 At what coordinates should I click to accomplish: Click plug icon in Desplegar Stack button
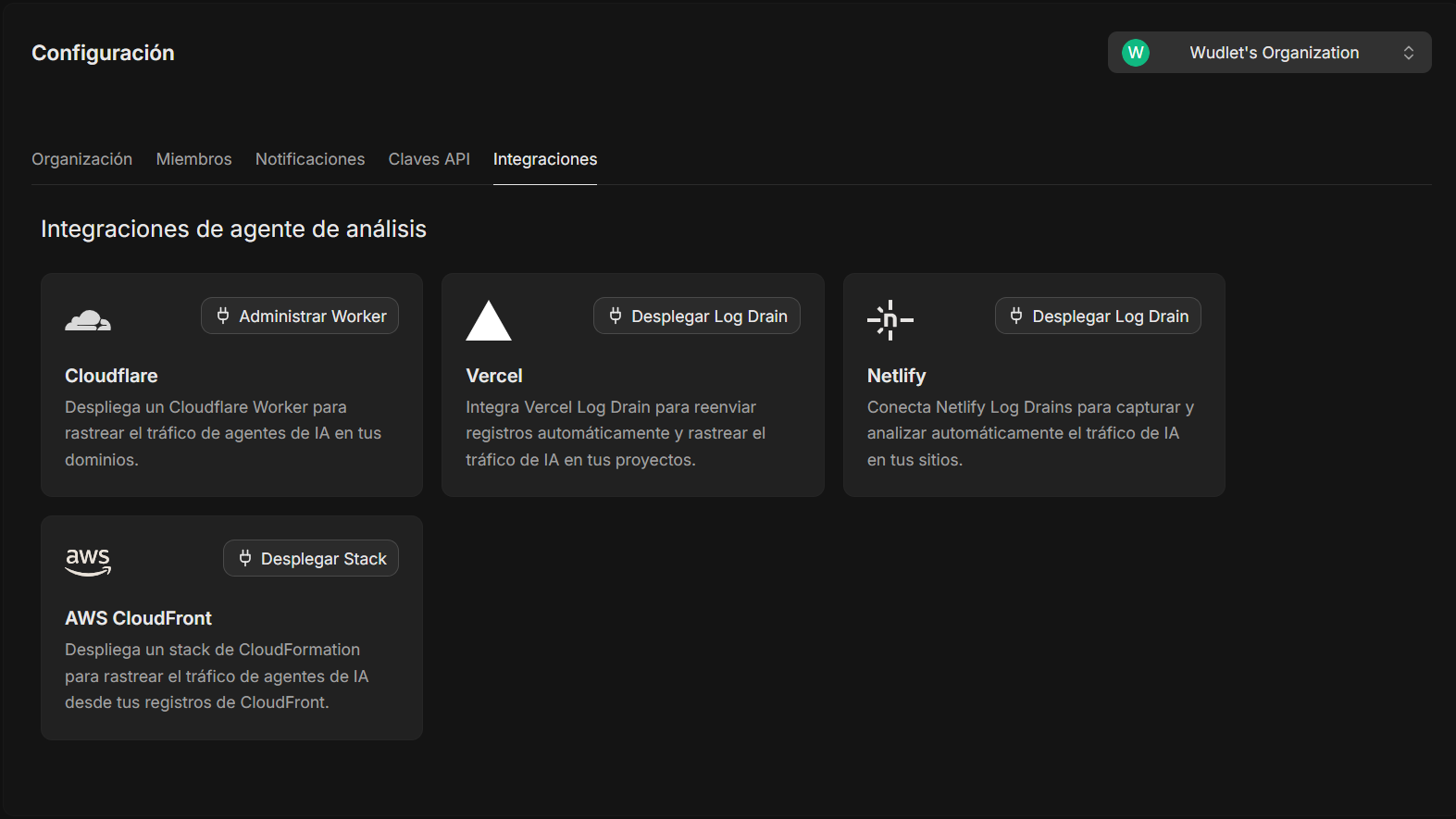(245, 558)
